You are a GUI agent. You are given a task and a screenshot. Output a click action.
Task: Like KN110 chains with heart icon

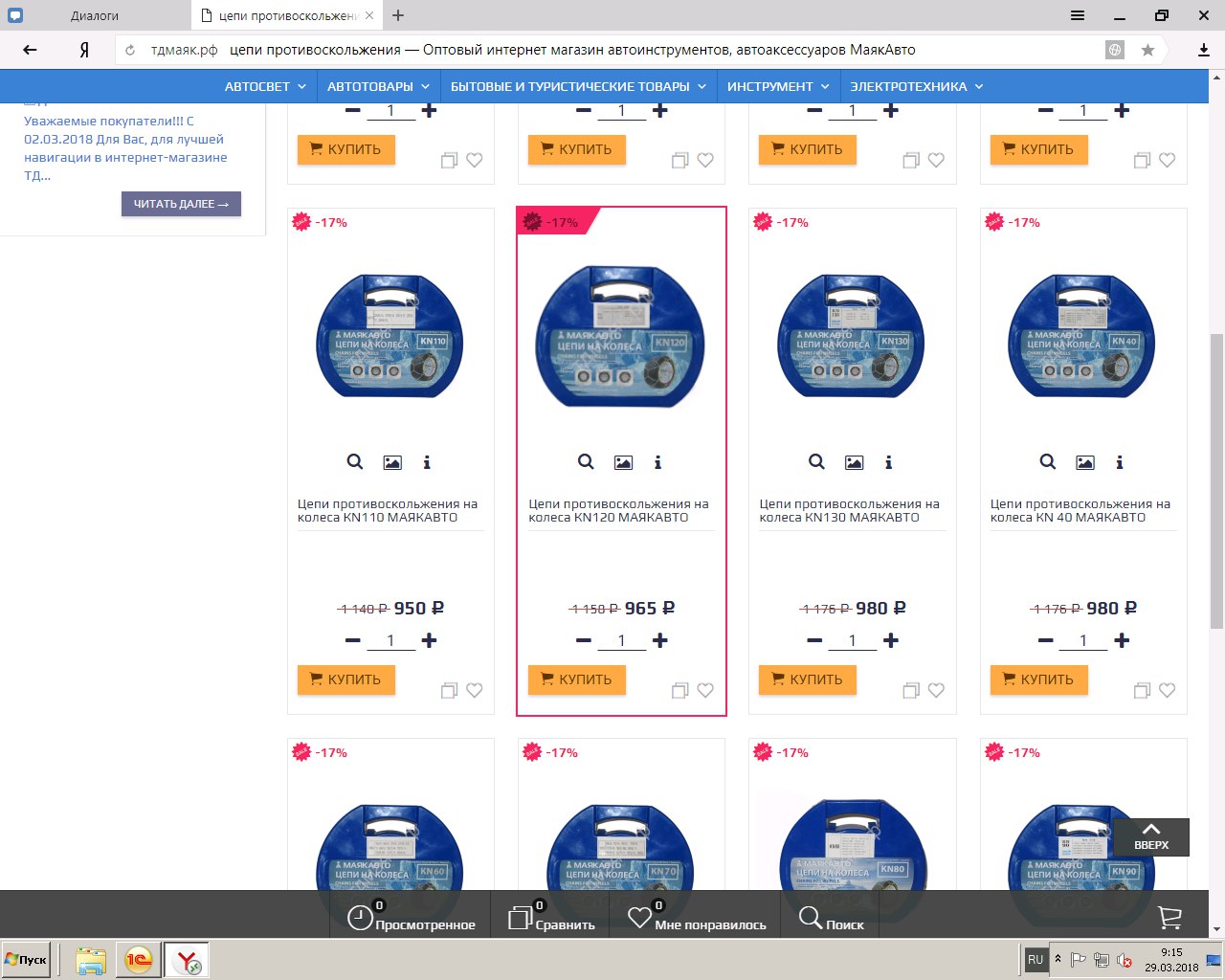pos(474,690)
